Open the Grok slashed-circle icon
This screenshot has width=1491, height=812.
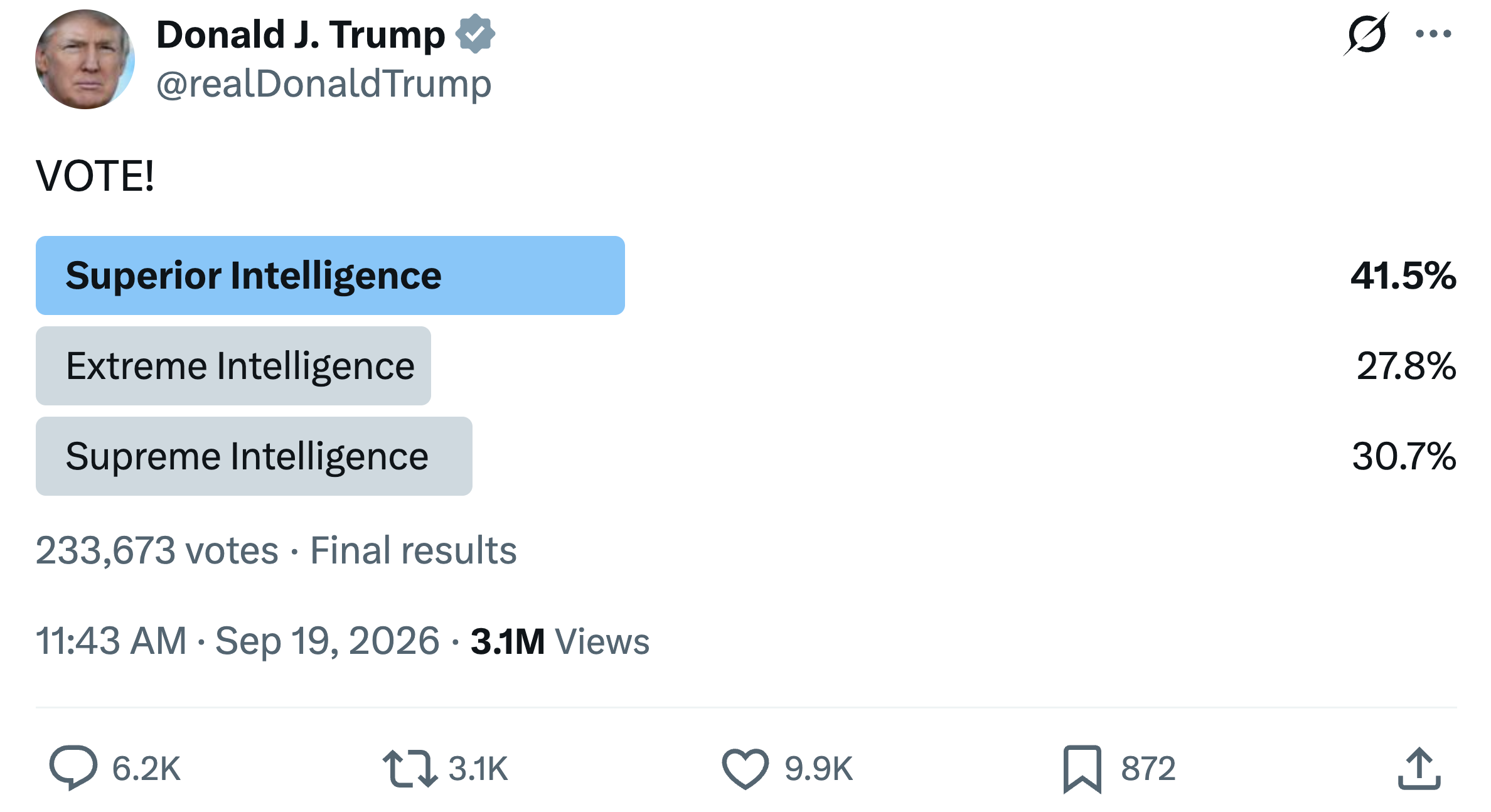point(1366,34)
